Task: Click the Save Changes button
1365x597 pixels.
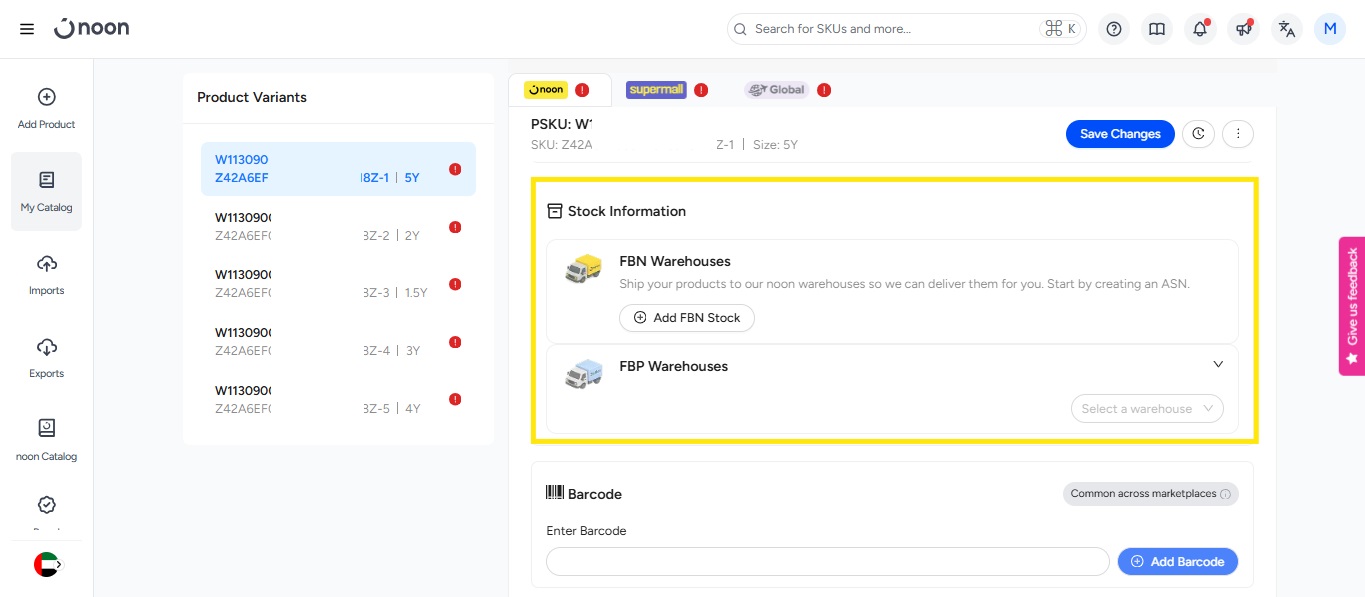Action: coord(1119,134)
